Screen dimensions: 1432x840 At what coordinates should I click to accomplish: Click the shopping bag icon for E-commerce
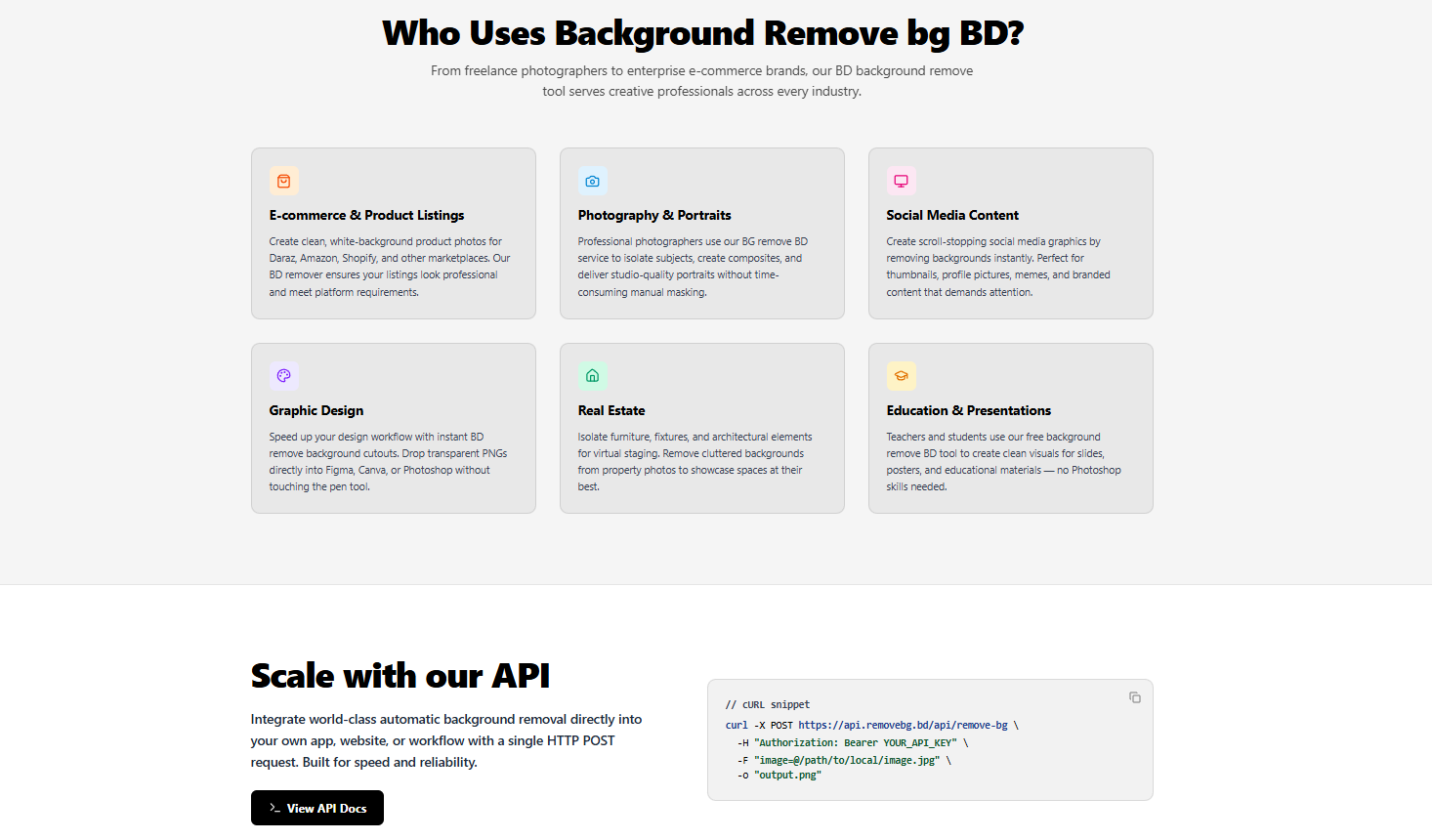click(x=284, y=181)
